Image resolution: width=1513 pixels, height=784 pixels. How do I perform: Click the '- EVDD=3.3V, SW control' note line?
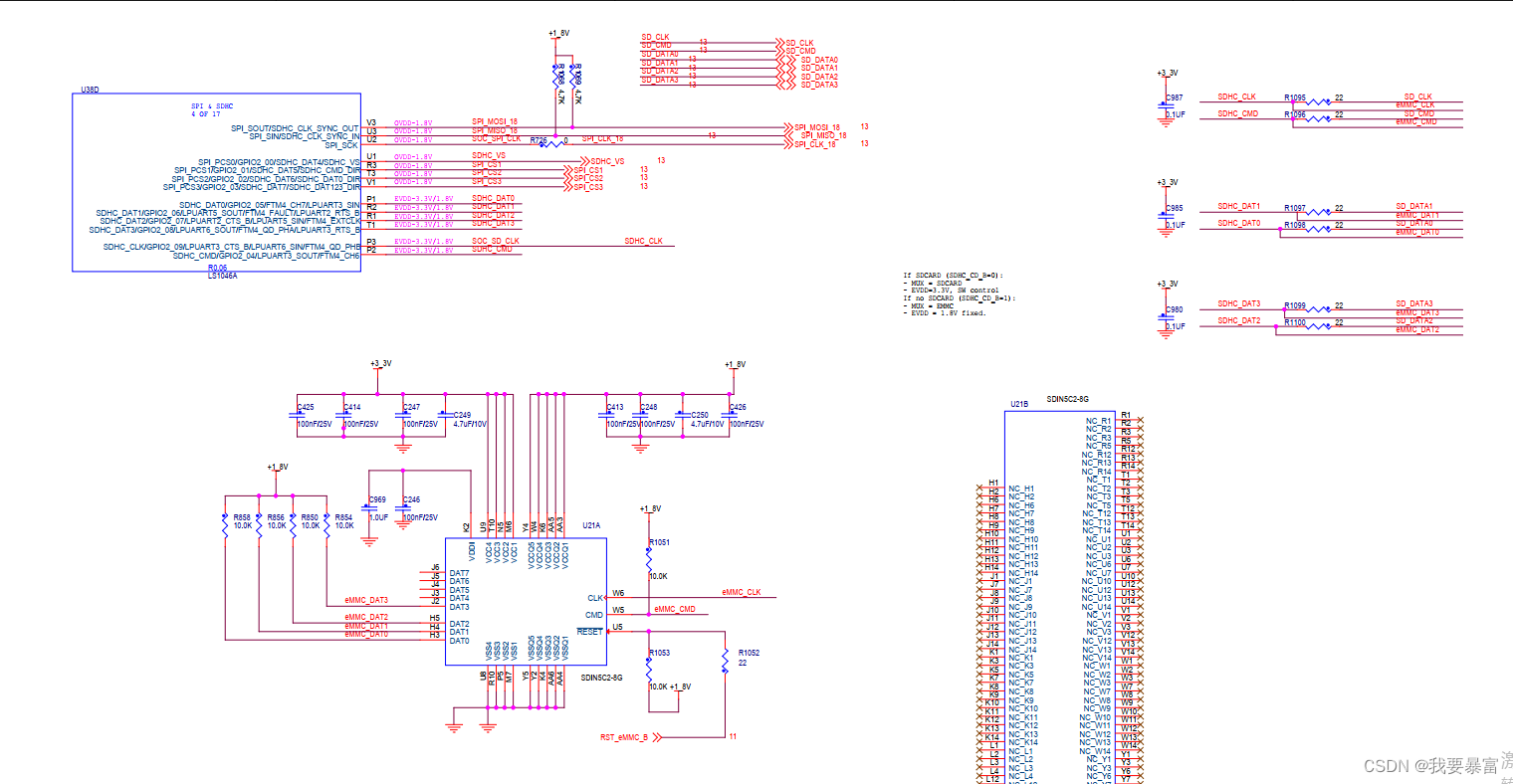(951, 291)
